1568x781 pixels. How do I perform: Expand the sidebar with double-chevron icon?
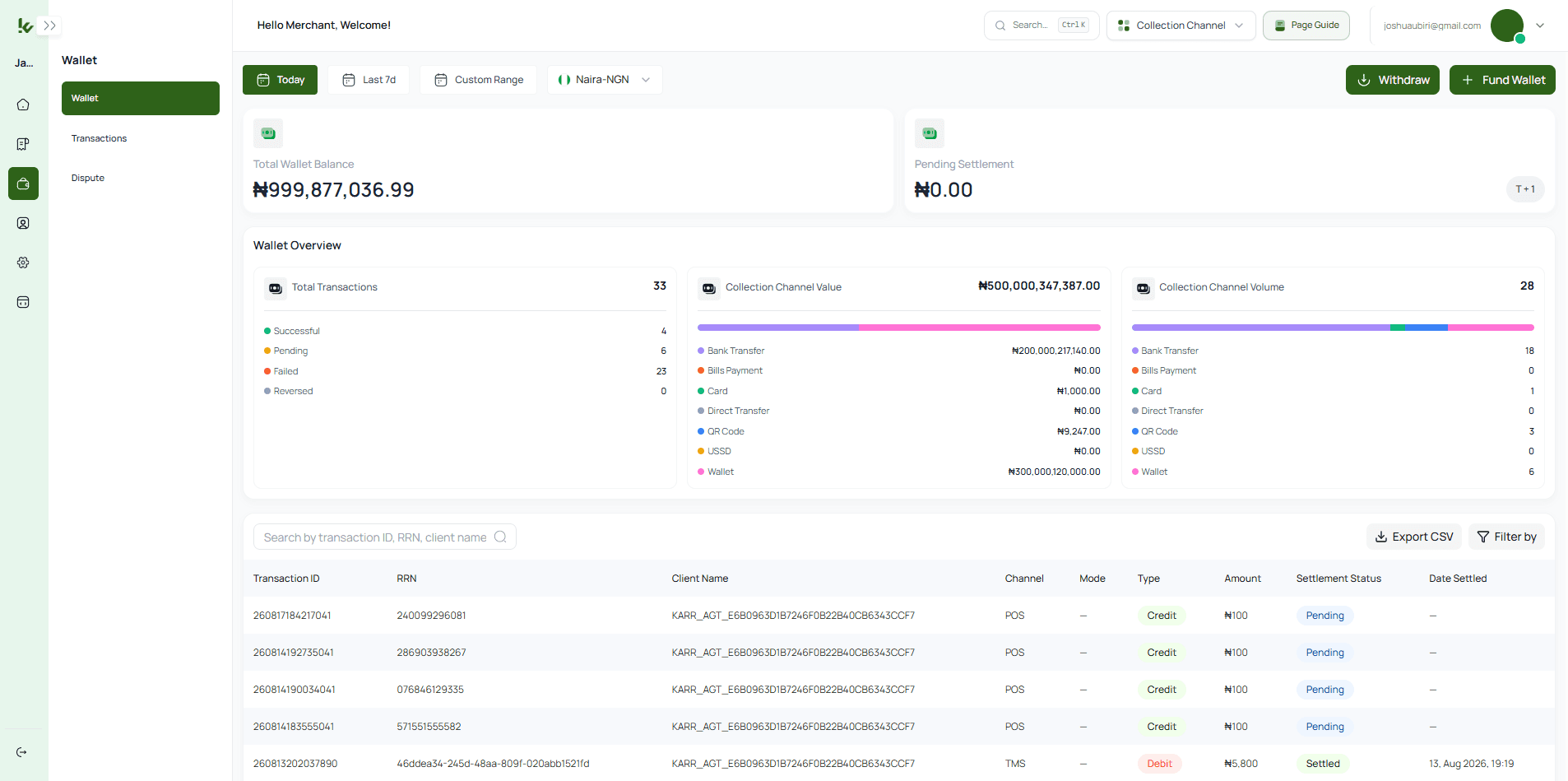[49, 26]
